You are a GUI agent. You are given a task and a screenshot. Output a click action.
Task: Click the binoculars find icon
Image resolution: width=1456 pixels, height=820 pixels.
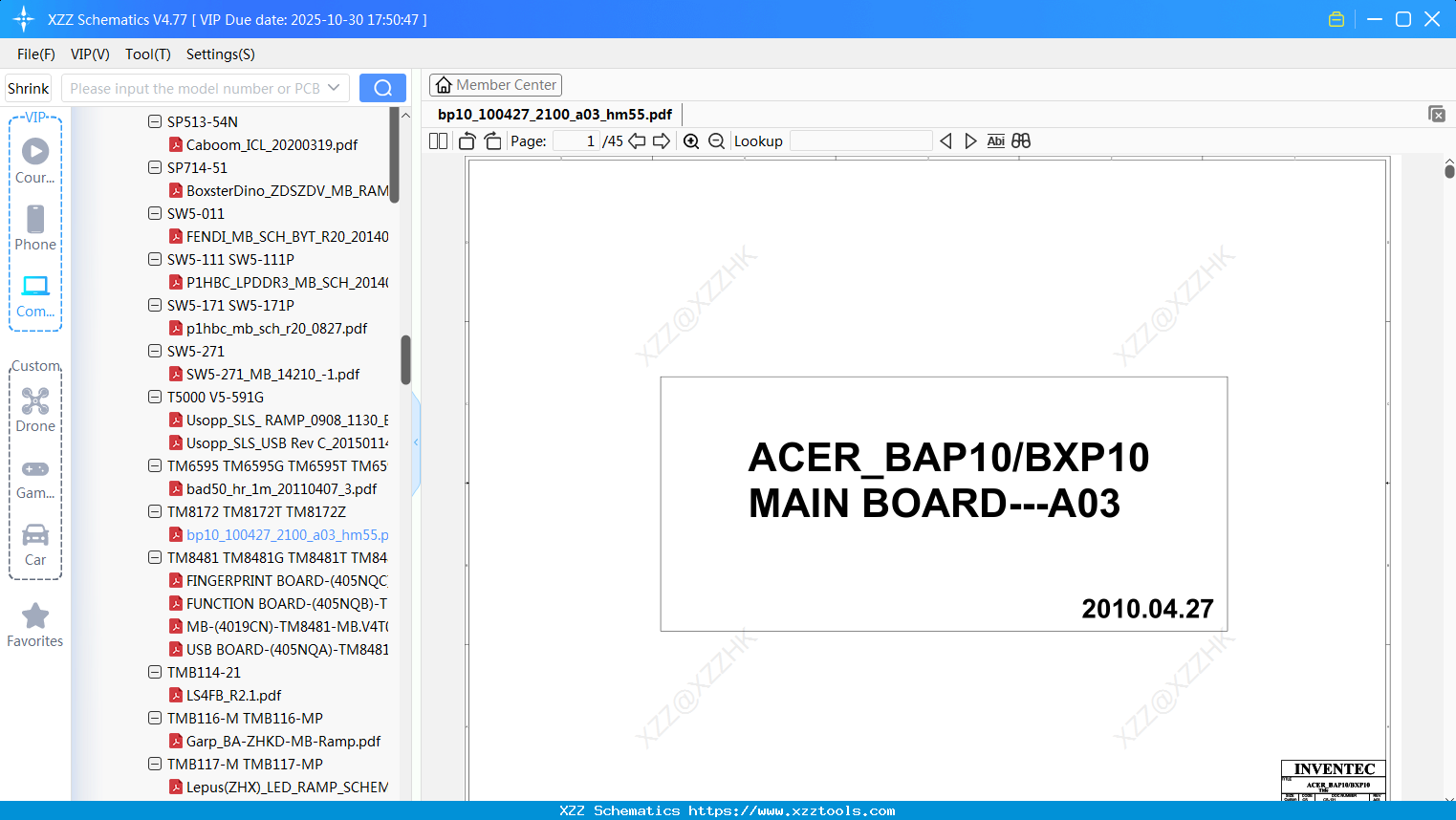click(x=1021, y=140)
